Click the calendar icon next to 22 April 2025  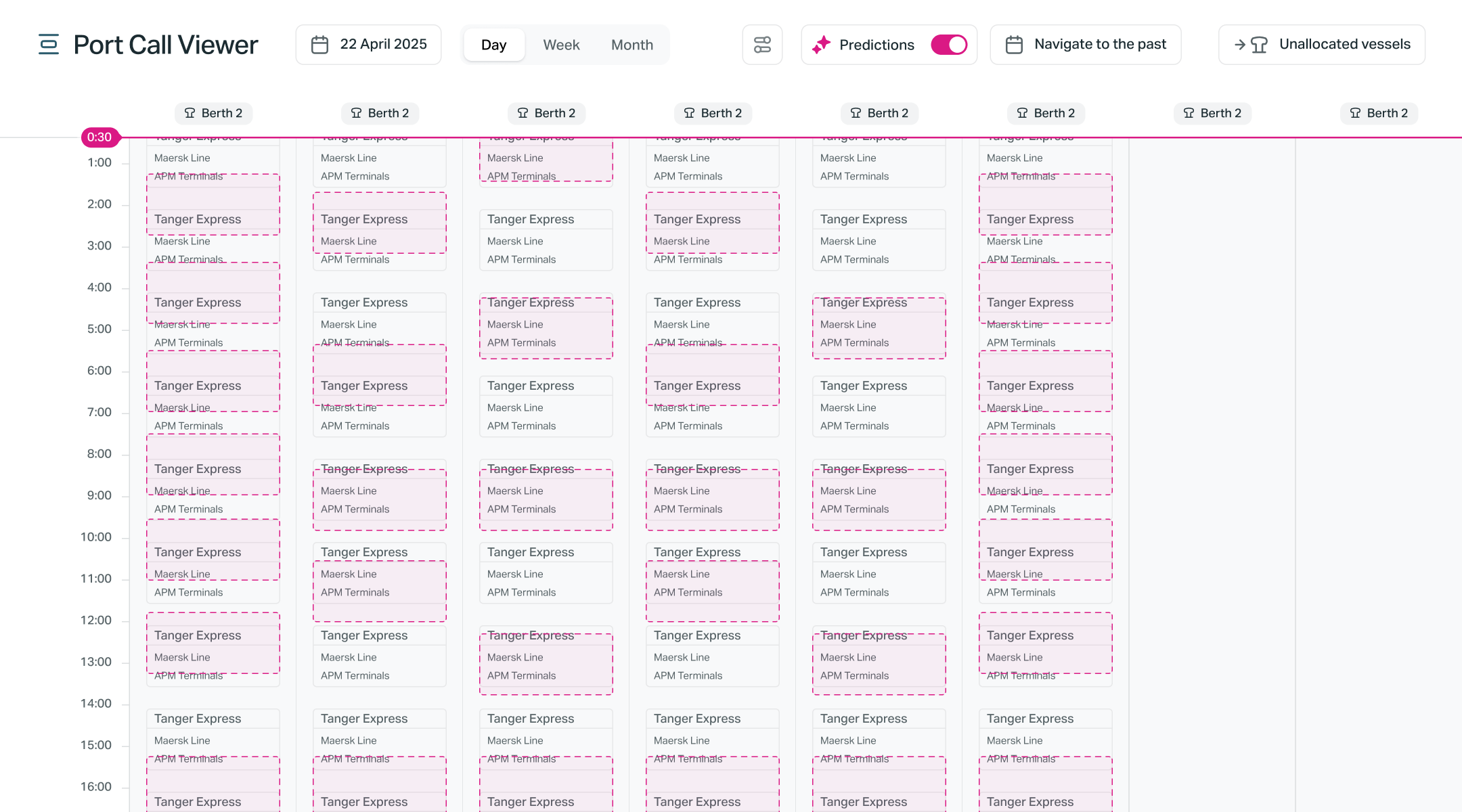pyautogui.click(x=319, y=45)
